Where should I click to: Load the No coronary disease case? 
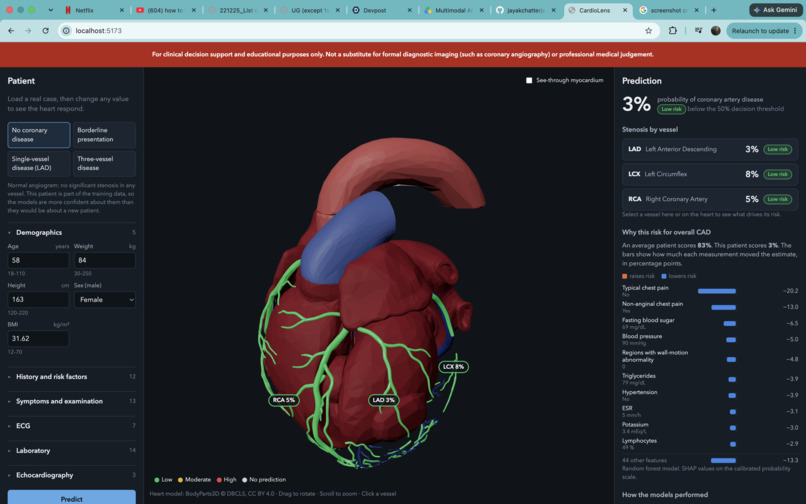[x=39, y=135]
